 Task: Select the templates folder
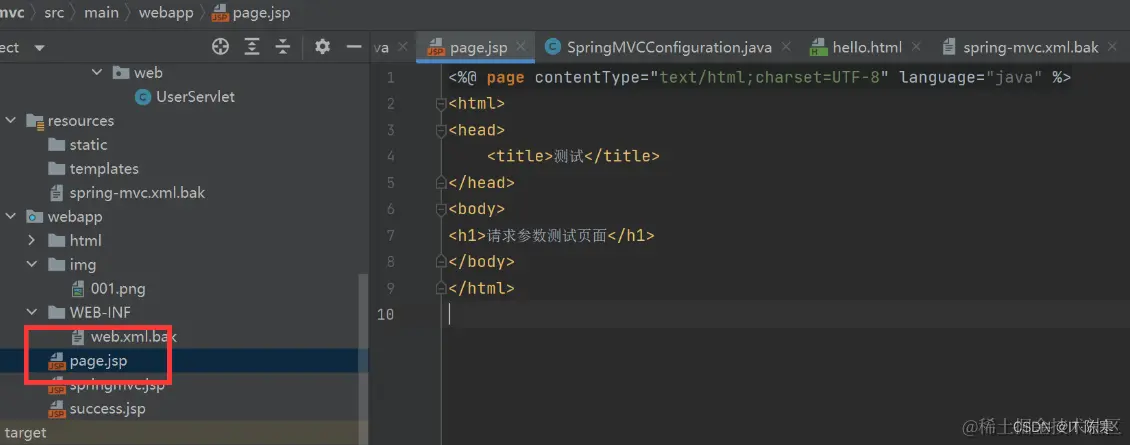coord(104,169)
